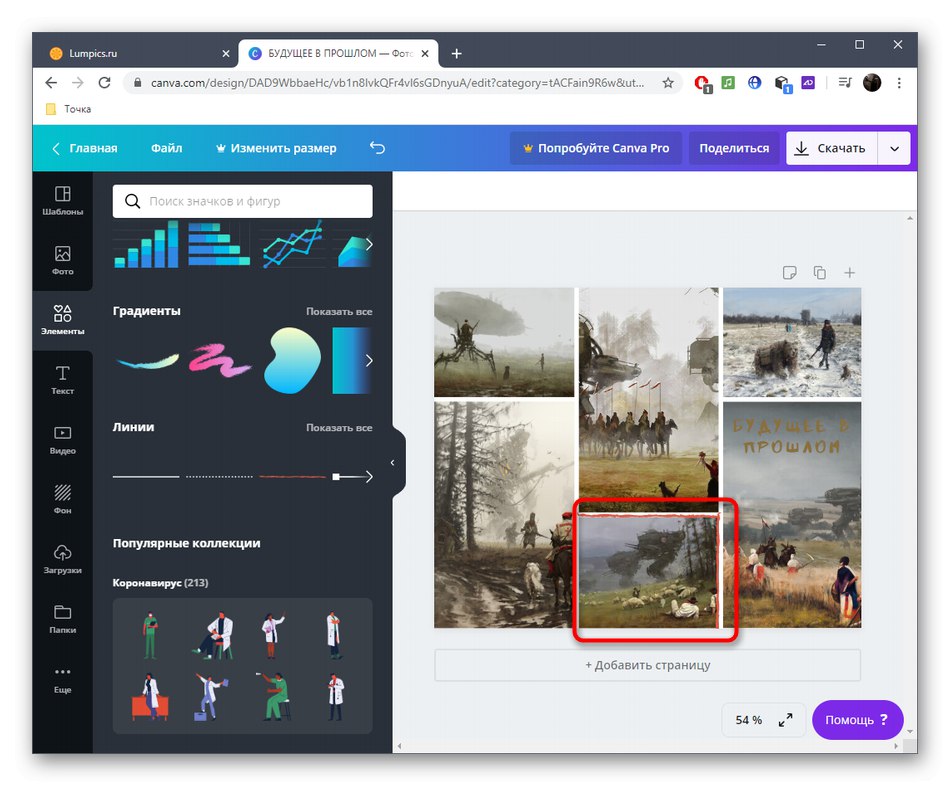Select the bar chart element
Screen dimensions: 950x786
[x=146, y=244]
